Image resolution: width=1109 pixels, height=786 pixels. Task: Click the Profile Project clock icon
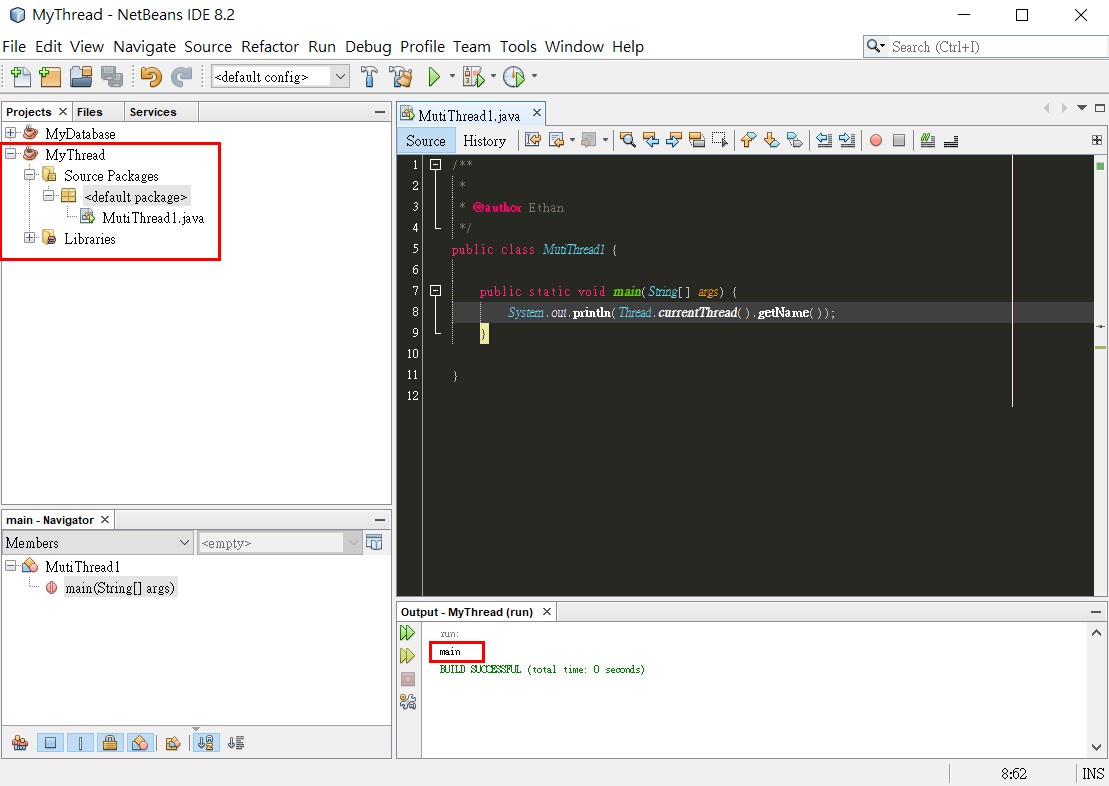[x=514, y=76]
